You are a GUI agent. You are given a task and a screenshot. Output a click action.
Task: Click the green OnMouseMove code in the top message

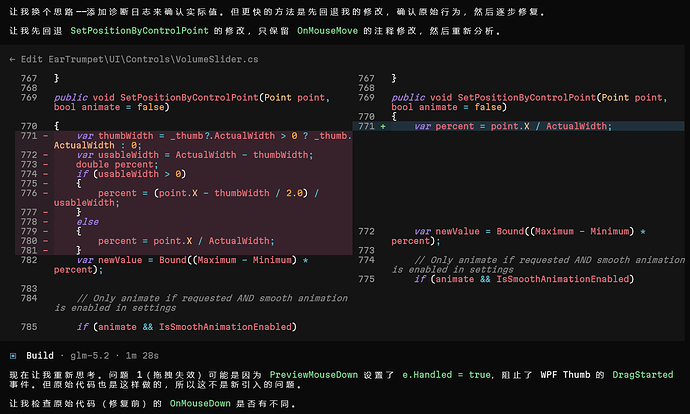327,31
